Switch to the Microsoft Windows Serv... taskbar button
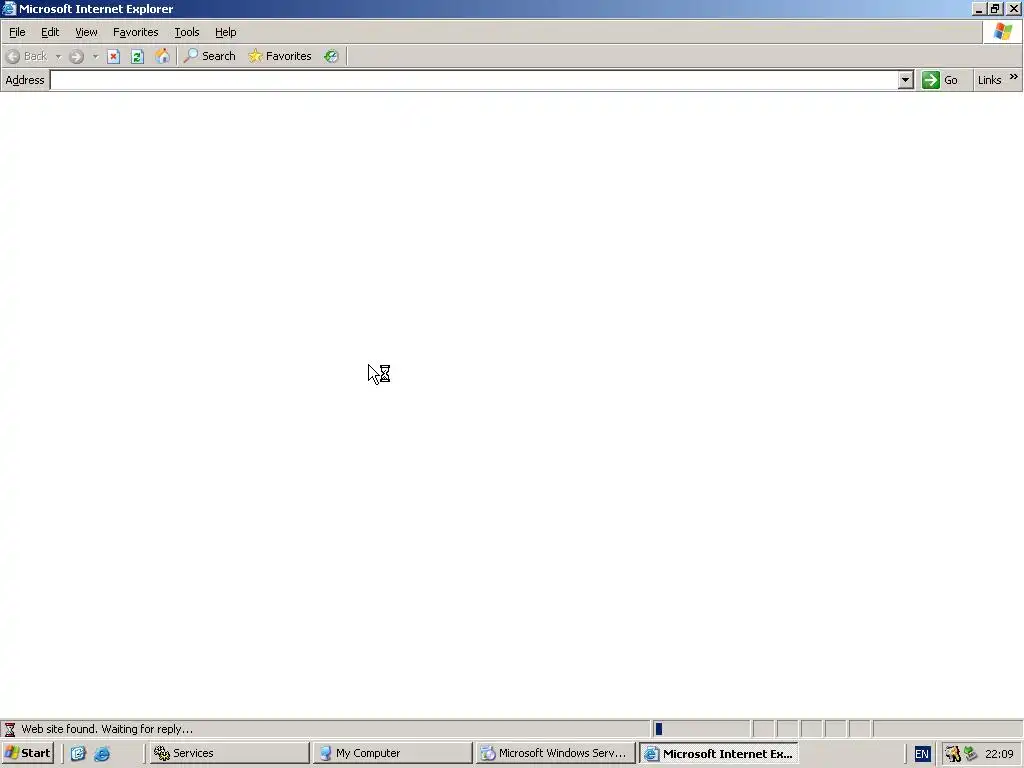 (x=555, y=753)
